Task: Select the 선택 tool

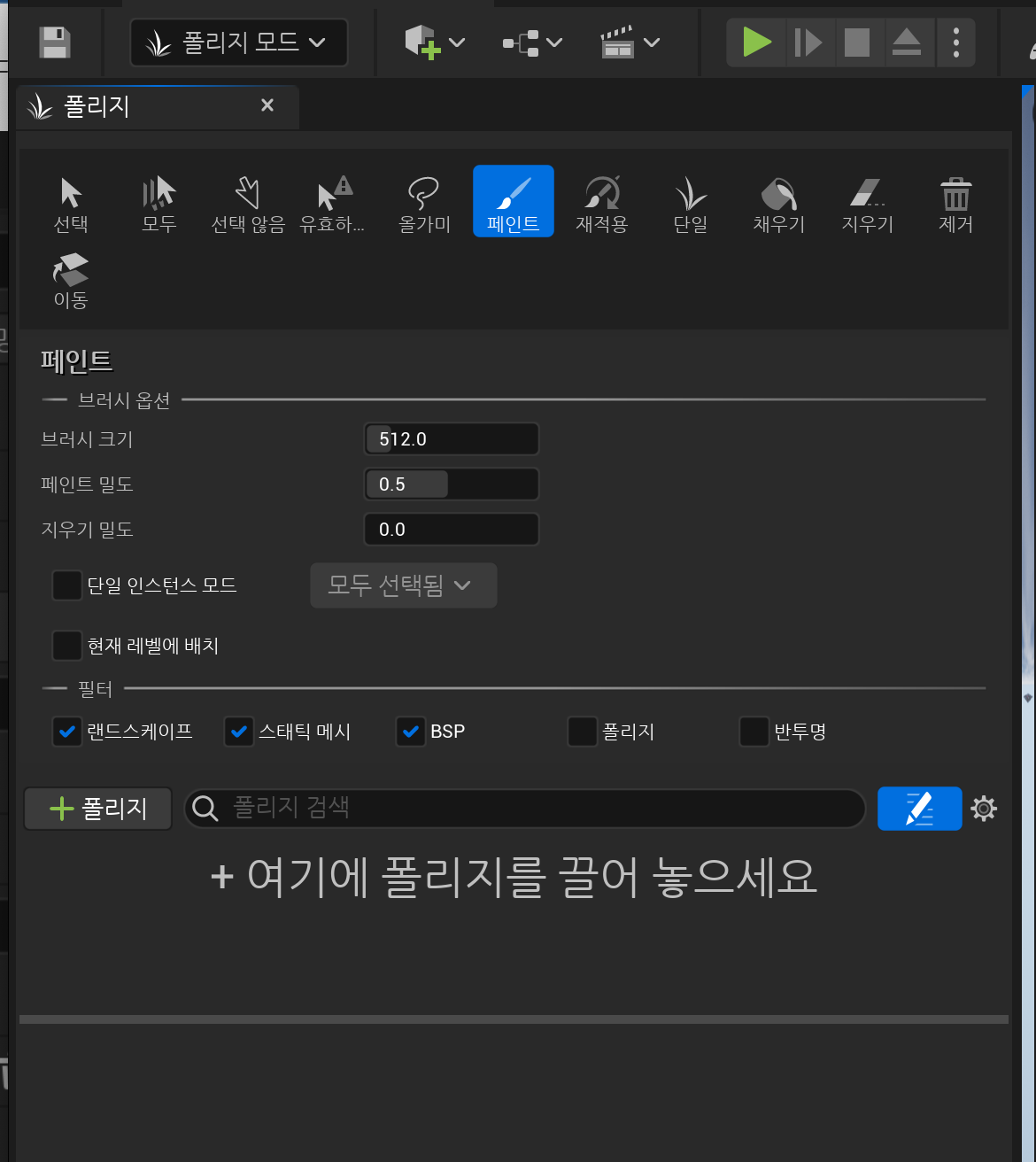Action: tap(71, 202)
